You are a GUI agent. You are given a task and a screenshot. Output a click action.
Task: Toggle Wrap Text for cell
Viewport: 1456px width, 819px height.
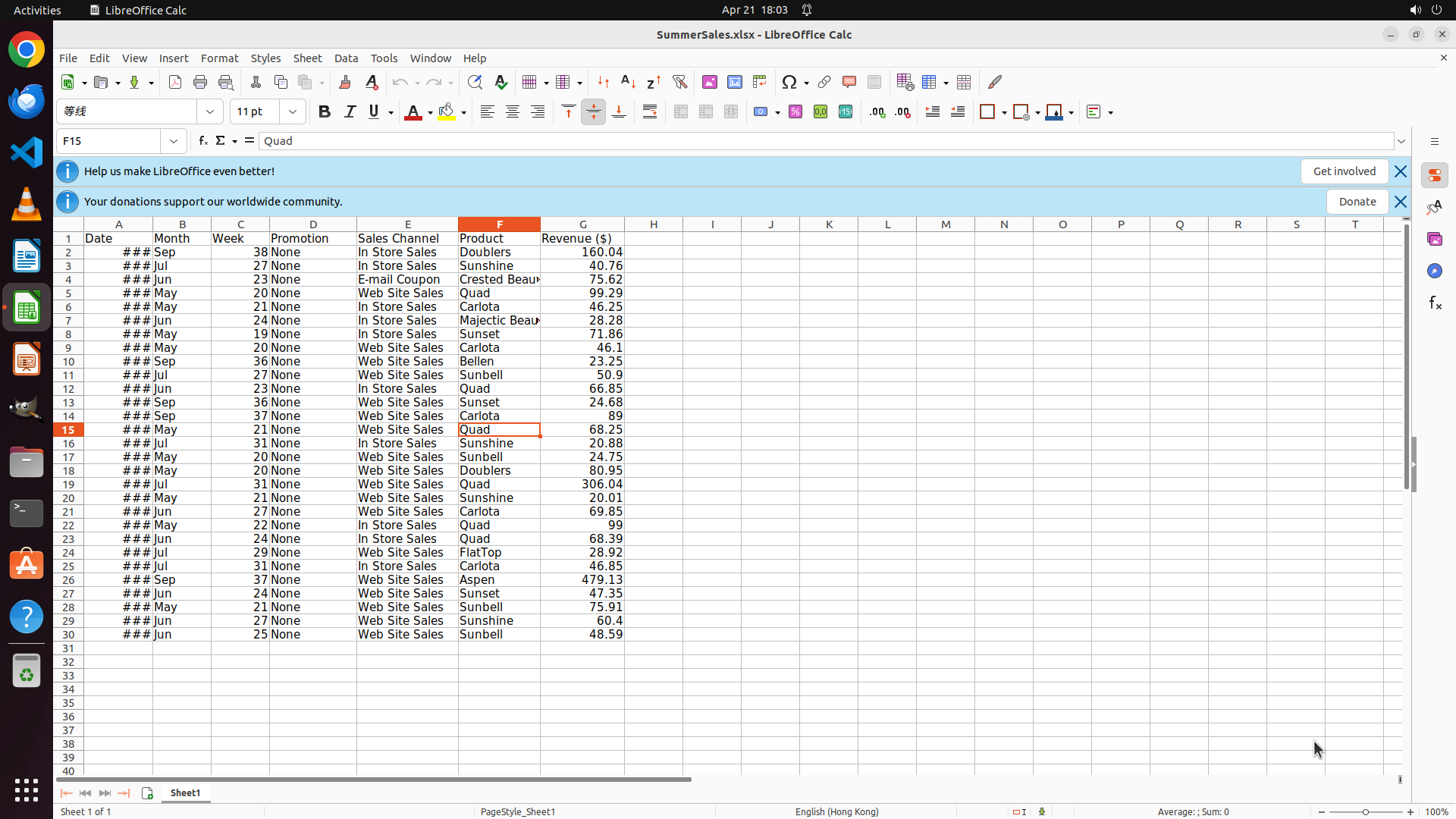[650, 112]
